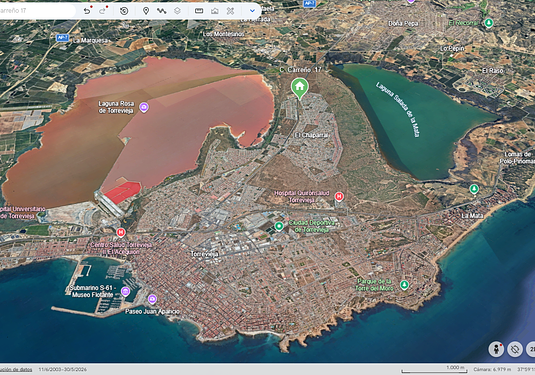
Task: Click the 'Torrevieja' city label
Action: click(x=204, y=254)
